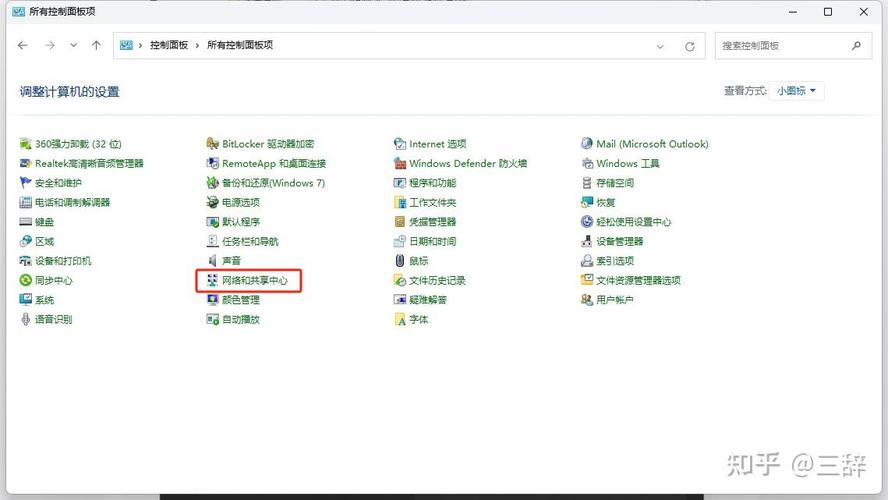Click the 控制面板 breadcrumb

click(169, 45)
